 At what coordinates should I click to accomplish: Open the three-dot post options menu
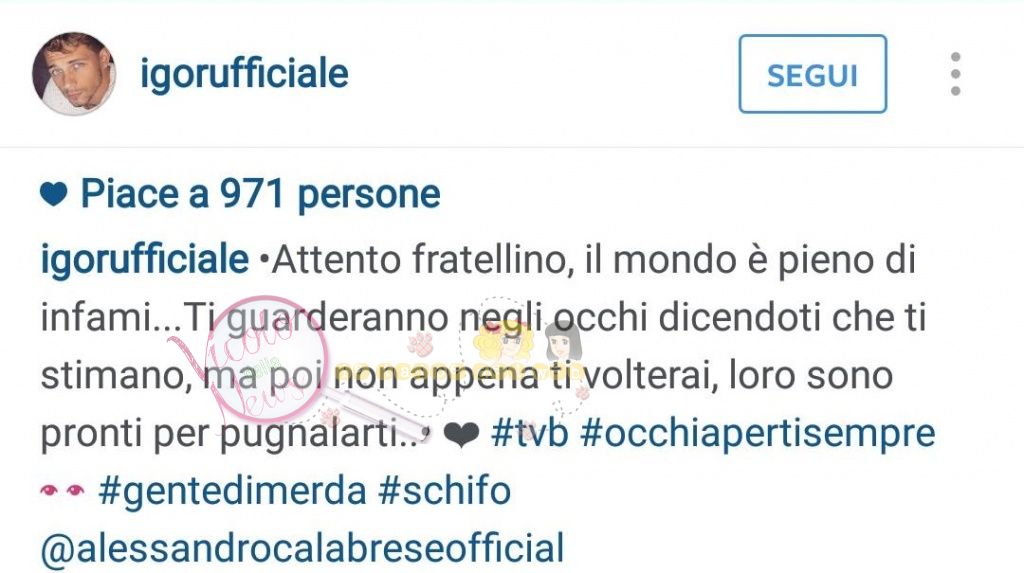(x=955, y=74)
